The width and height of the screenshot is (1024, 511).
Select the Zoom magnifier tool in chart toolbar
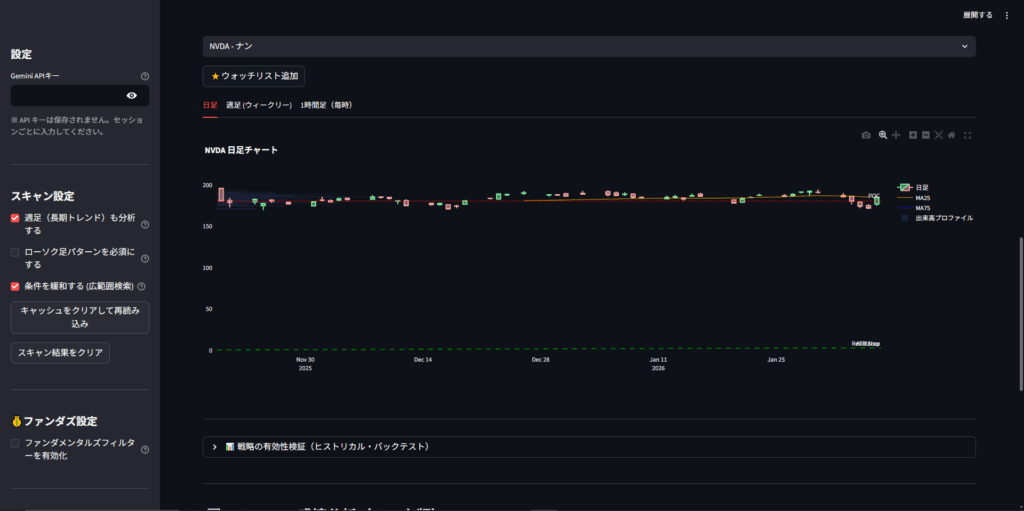coord(882,135)
